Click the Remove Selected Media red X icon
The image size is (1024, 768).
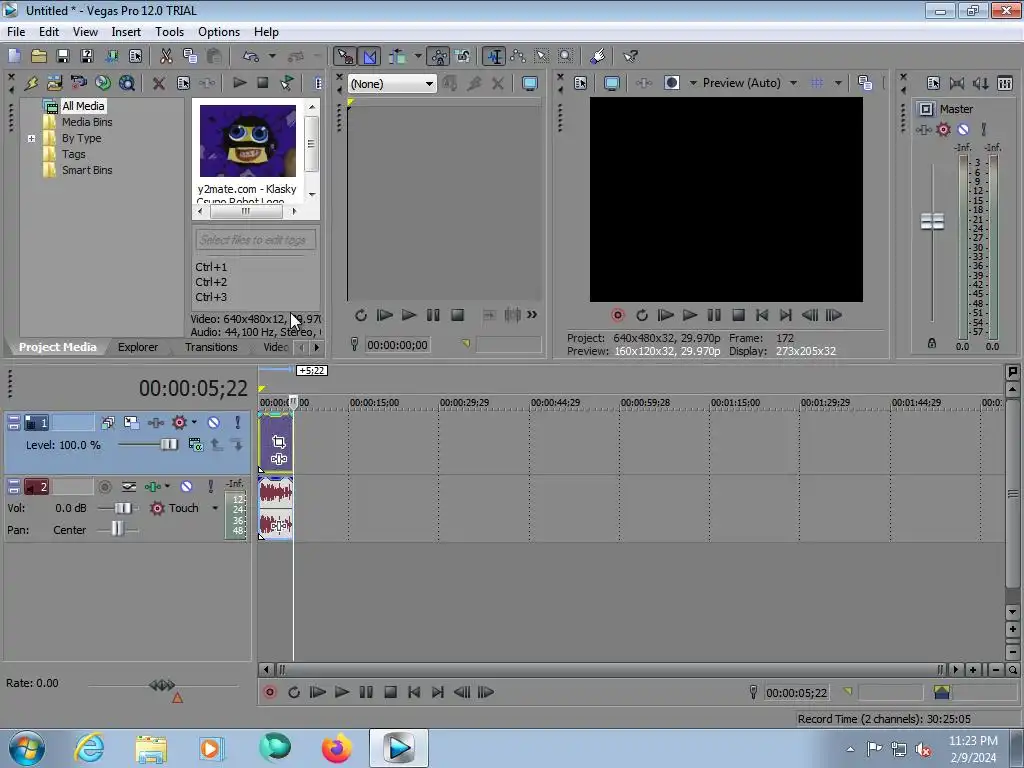pos(158,83)
